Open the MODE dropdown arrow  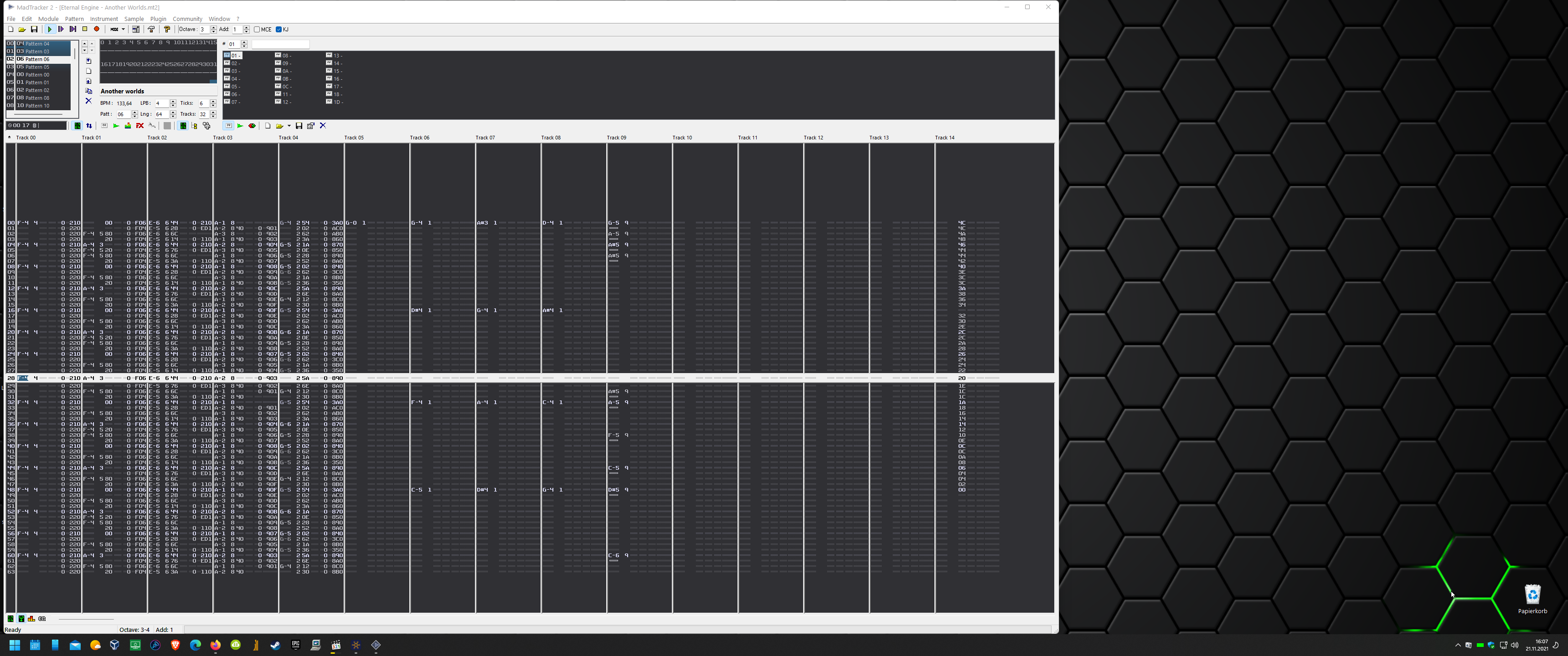(123, 29)
